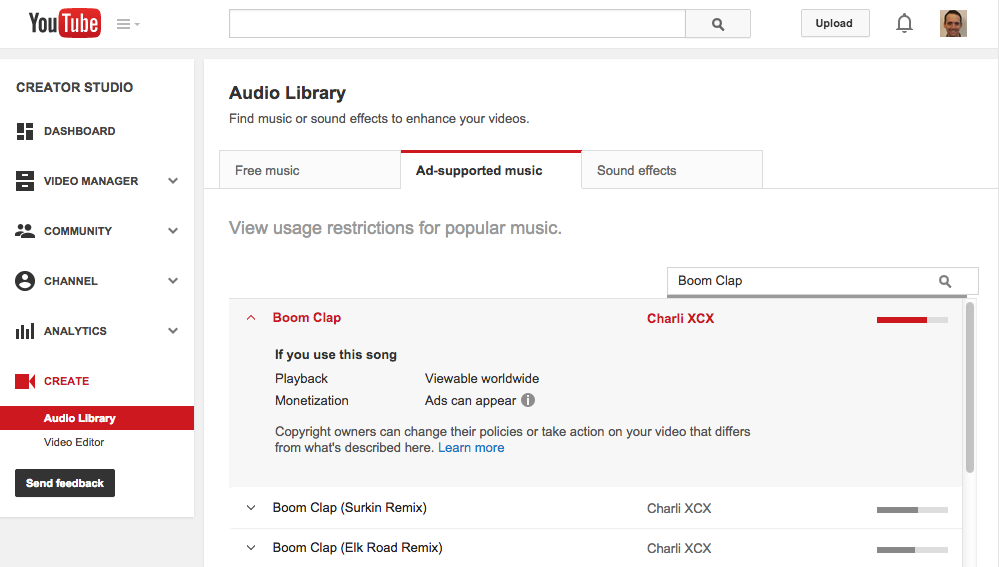The image size is (999, 567).
Task: Open the Learn more link
Action: pos(471,448)
